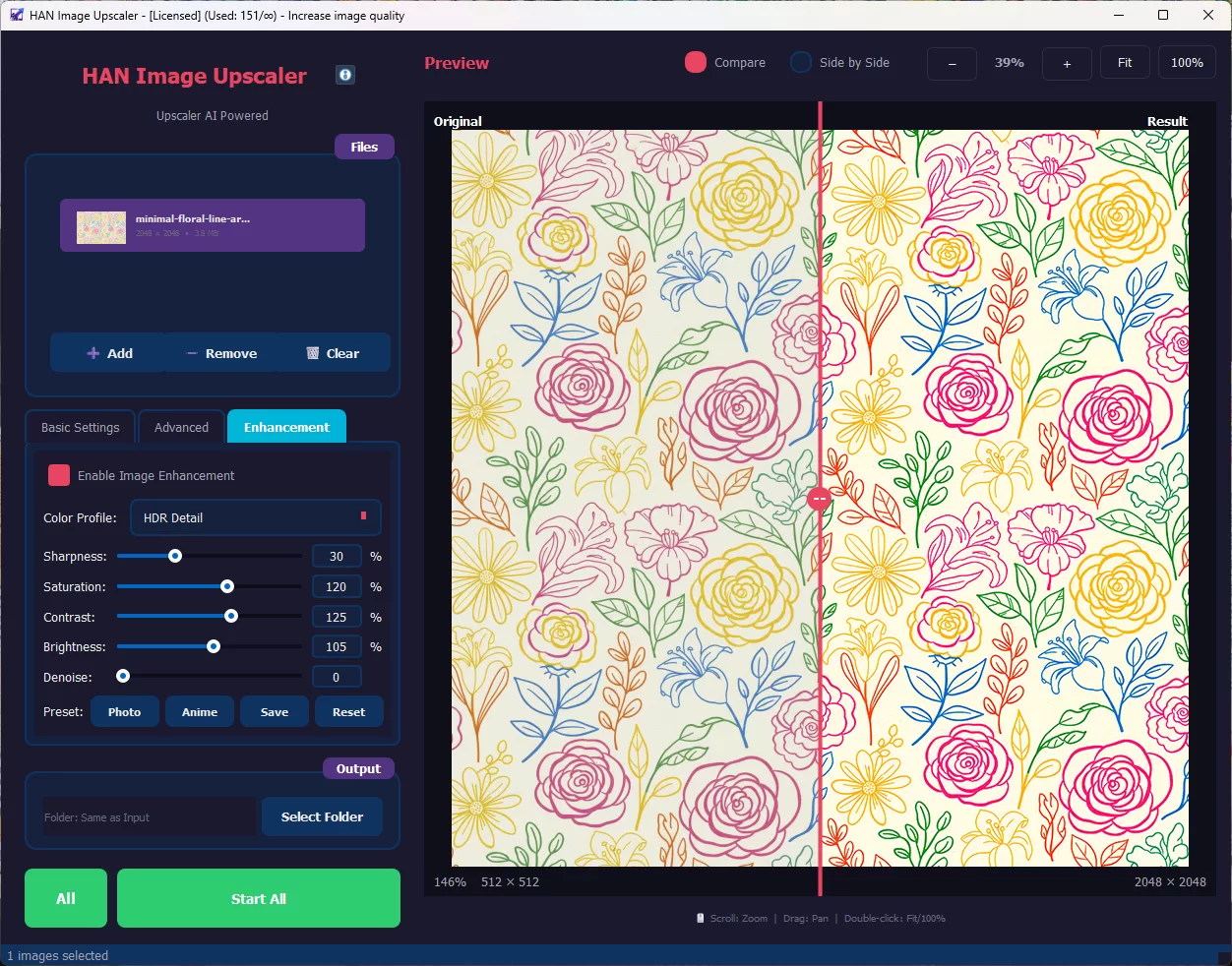This screenshot has width=1232, height=966.
Task: Toggle the Enable Image Enhancement checkbox
Action: [59, 475]
